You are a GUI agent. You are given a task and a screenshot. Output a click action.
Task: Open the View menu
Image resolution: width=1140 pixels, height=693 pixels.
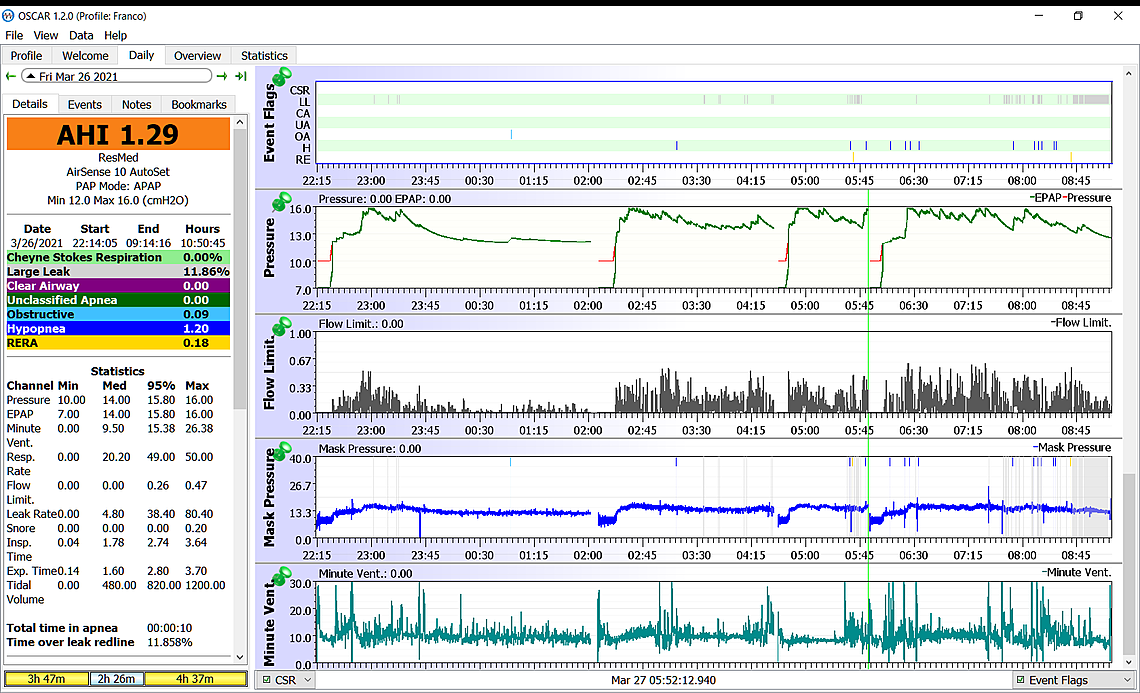pyautogui.click(x=45, y=35)
